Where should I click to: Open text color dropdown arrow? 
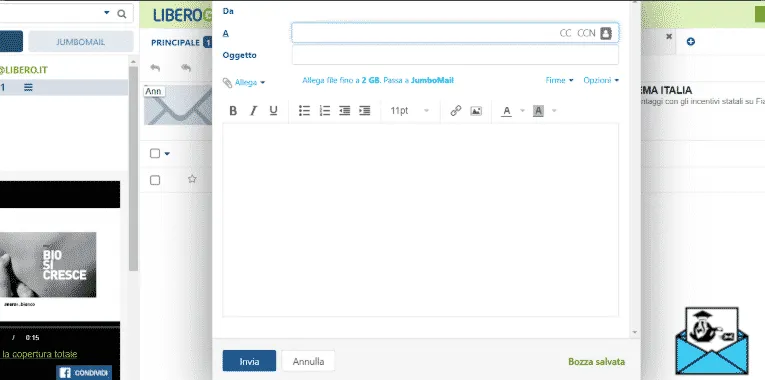point(522,111)
